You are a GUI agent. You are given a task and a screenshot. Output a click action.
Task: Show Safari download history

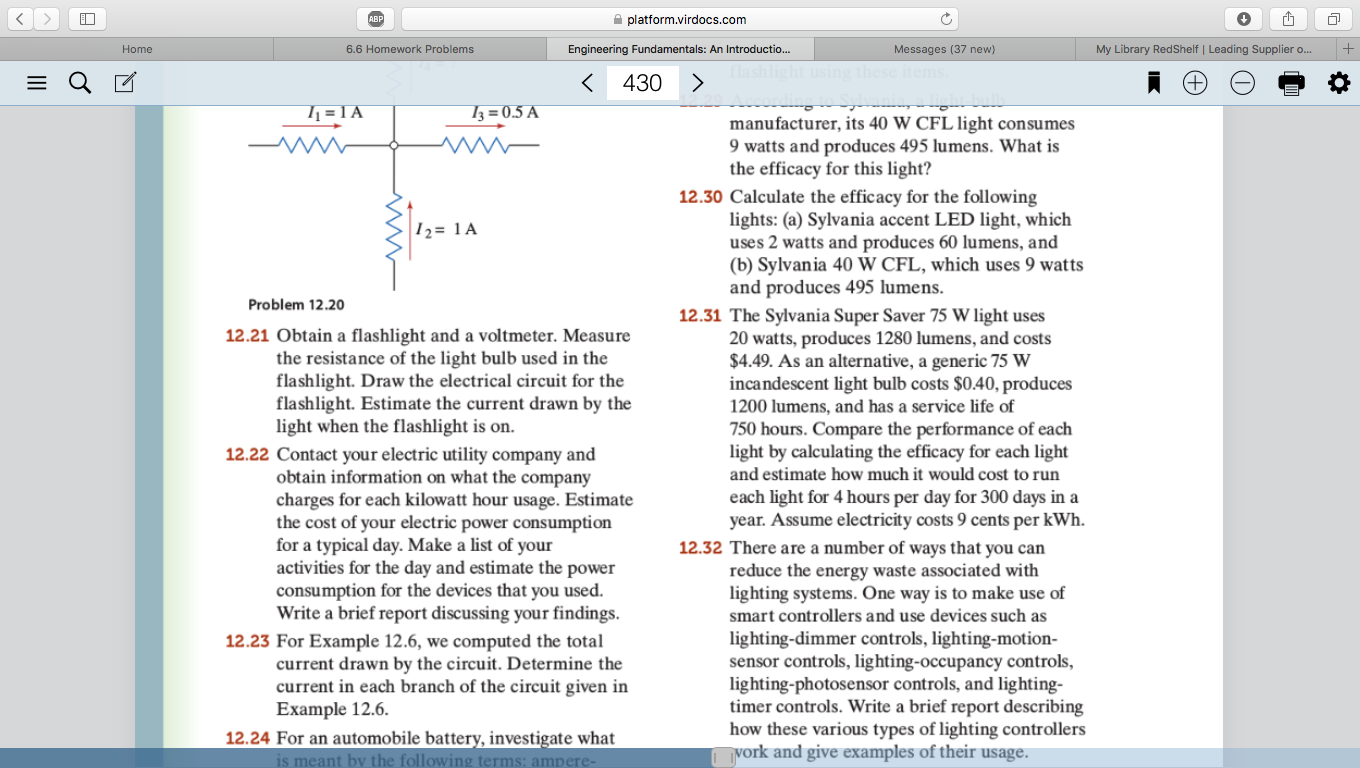coord(1243,17)
